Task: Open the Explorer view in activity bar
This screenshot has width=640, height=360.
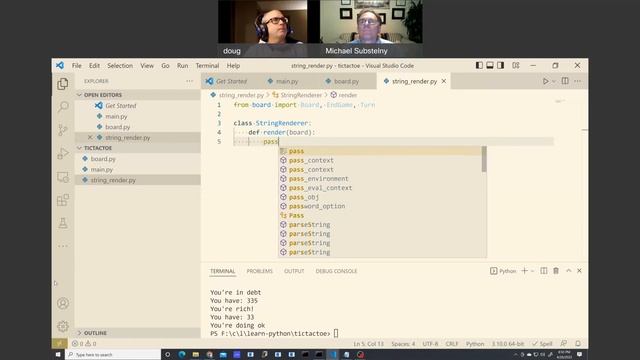Action: 63,84
